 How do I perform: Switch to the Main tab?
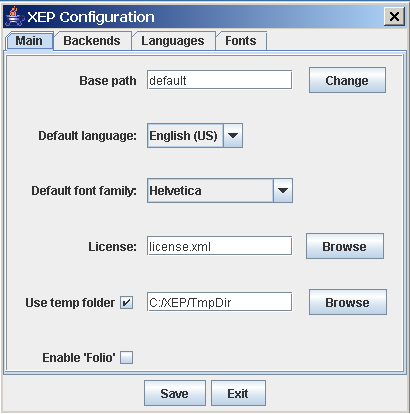(x=29, y=41)
